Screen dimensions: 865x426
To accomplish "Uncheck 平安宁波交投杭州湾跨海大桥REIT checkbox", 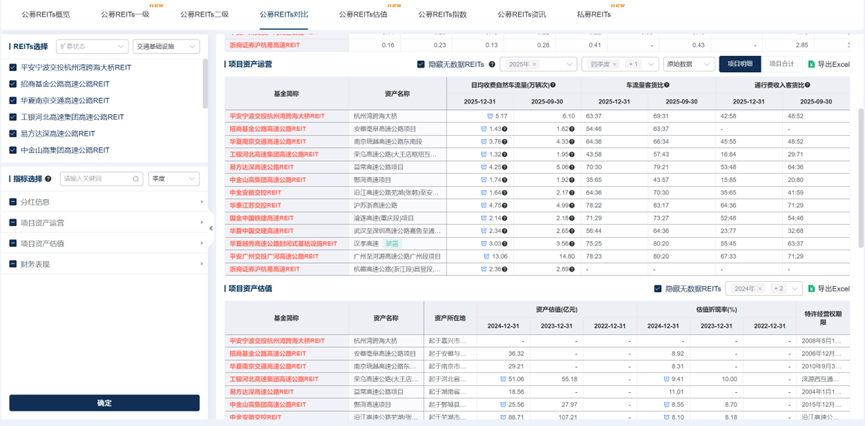I will pos(13,68).
